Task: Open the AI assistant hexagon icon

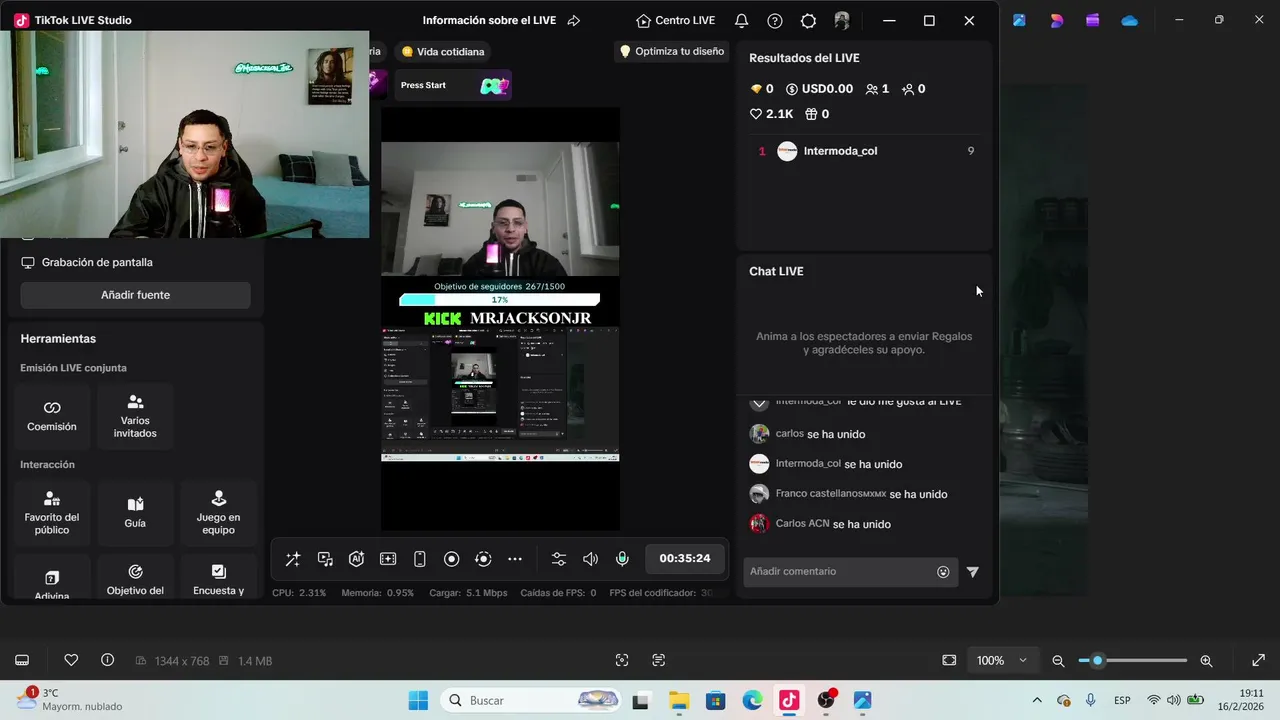Action: (x=356, y=559)
